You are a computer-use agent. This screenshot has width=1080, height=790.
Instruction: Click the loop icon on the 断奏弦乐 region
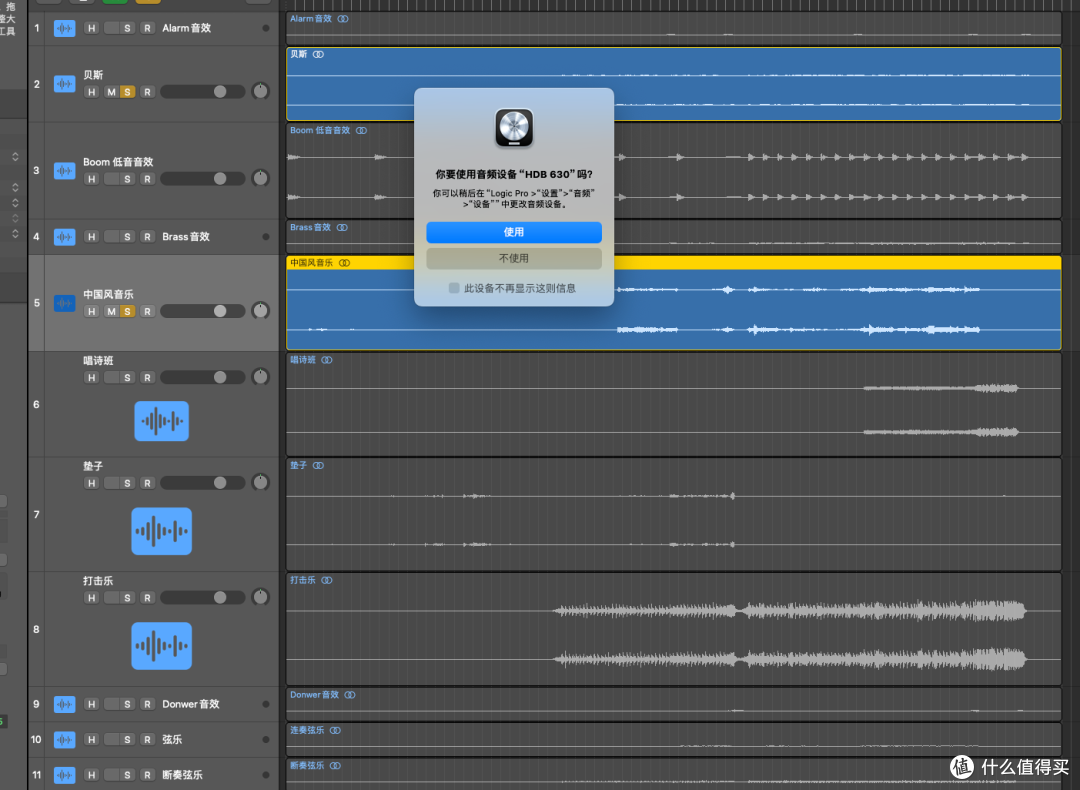[335, 766]
